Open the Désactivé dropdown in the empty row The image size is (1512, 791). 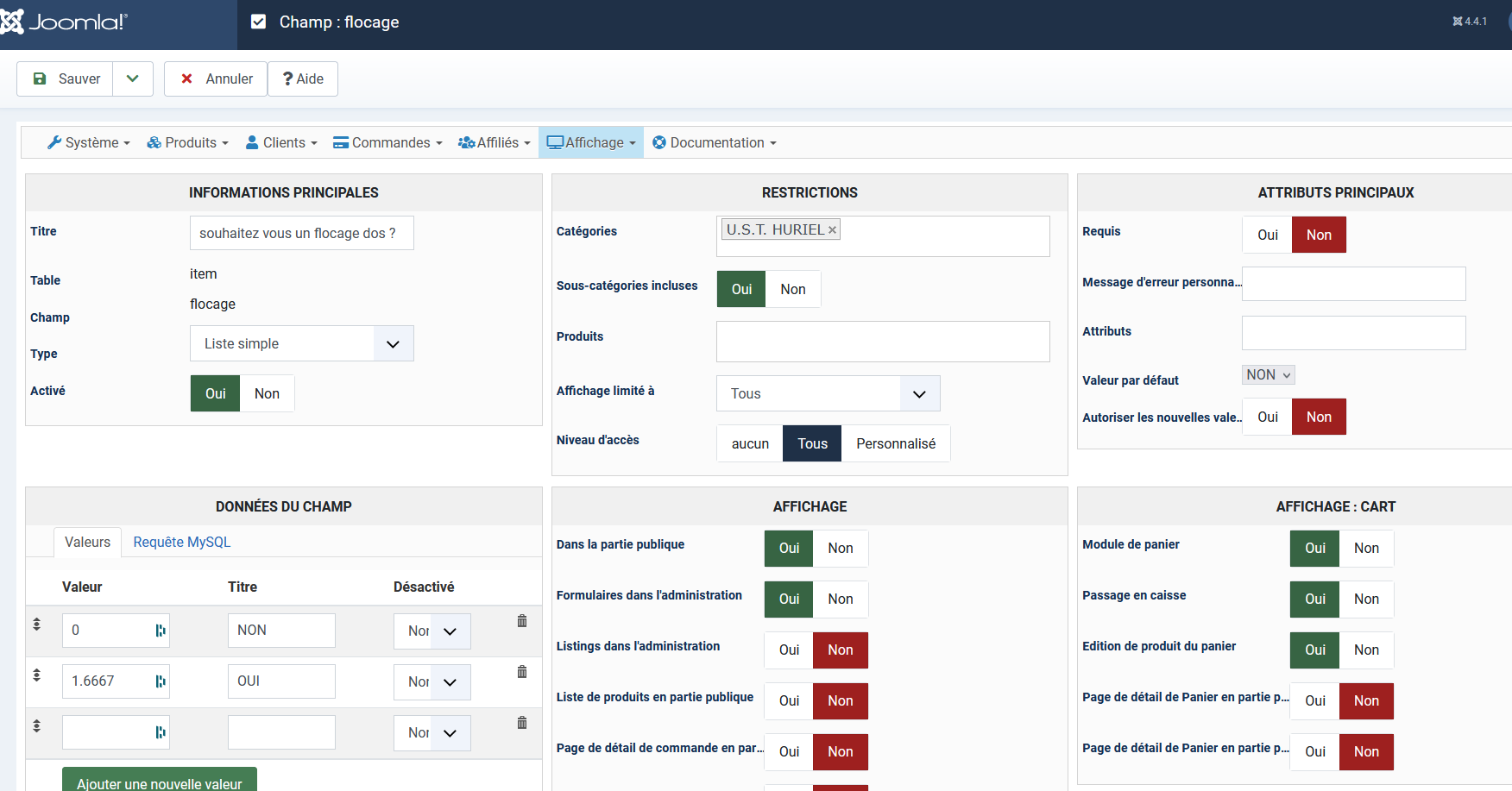coord(432,732)
